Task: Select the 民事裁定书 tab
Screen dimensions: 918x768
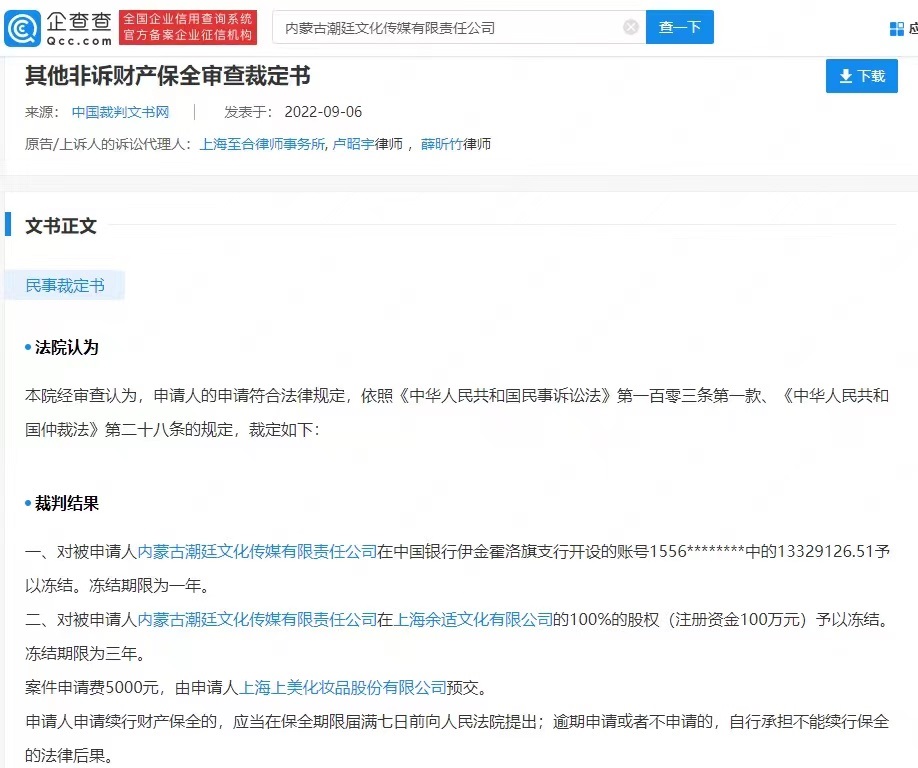Action: pyautogui.click(x=65, y=286)
